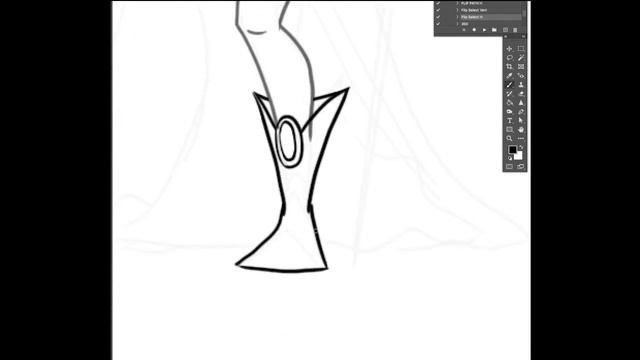This screenshot has height=360, width=640.
Task: Play the selected action
Action: [484, 30]
